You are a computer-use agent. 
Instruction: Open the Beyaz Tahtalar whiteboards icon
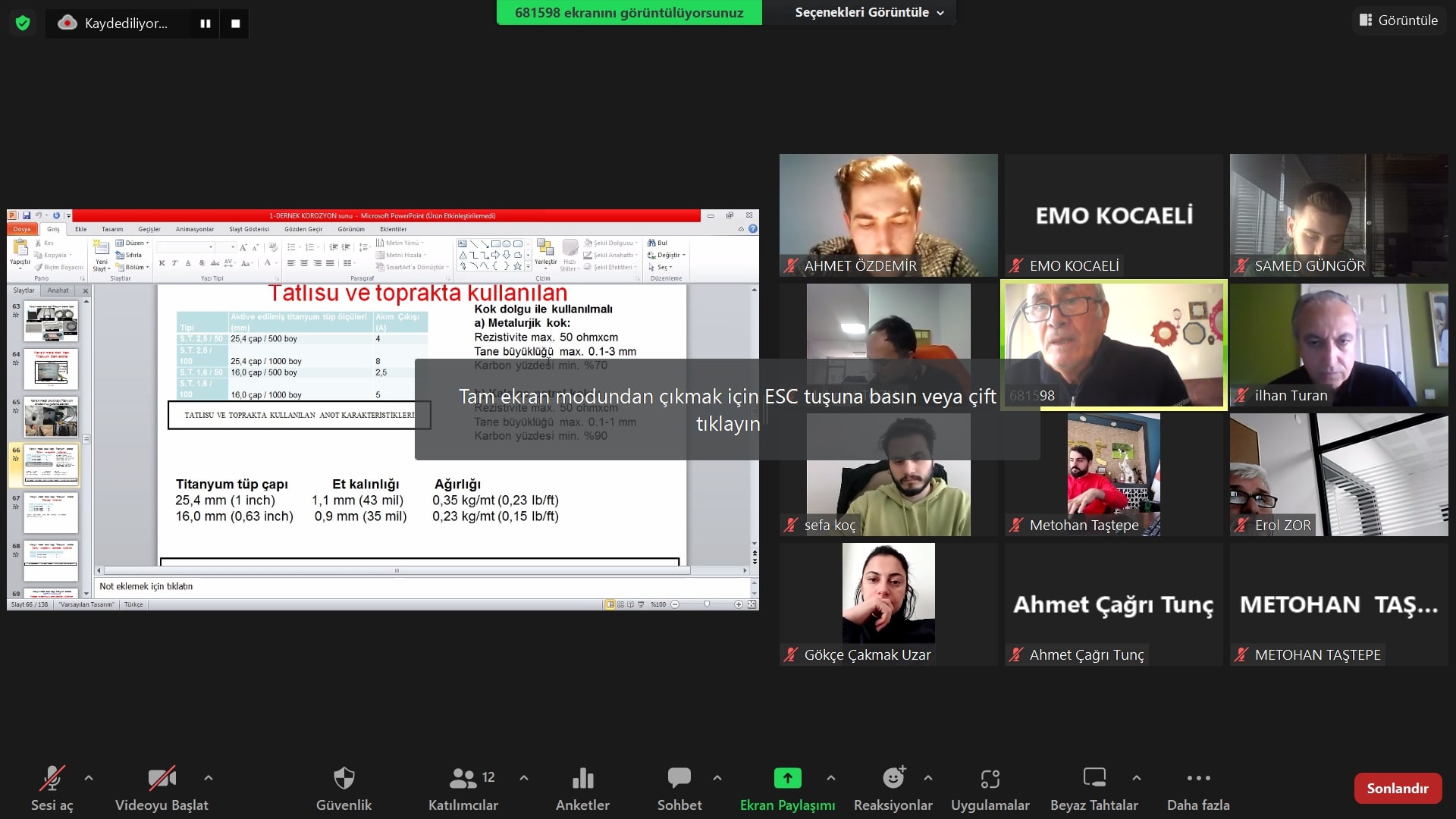(1094, 778)
